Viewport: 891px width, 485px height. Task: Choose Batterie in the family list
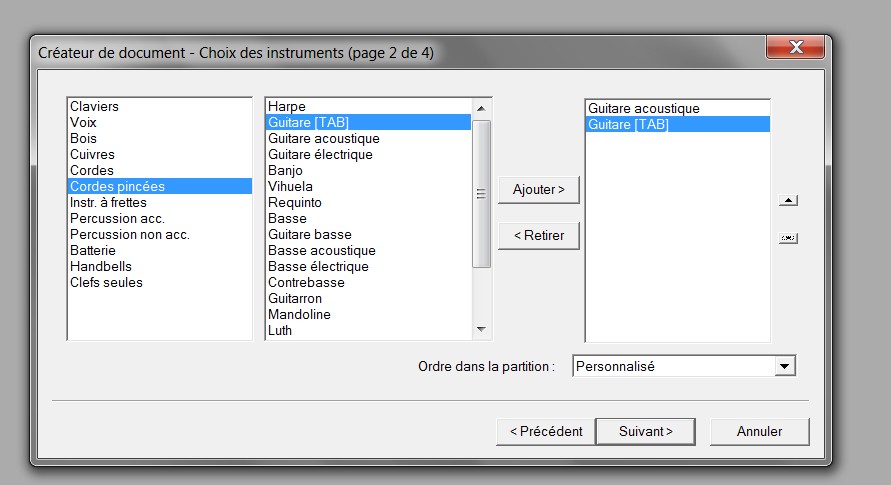coord(93,250)
